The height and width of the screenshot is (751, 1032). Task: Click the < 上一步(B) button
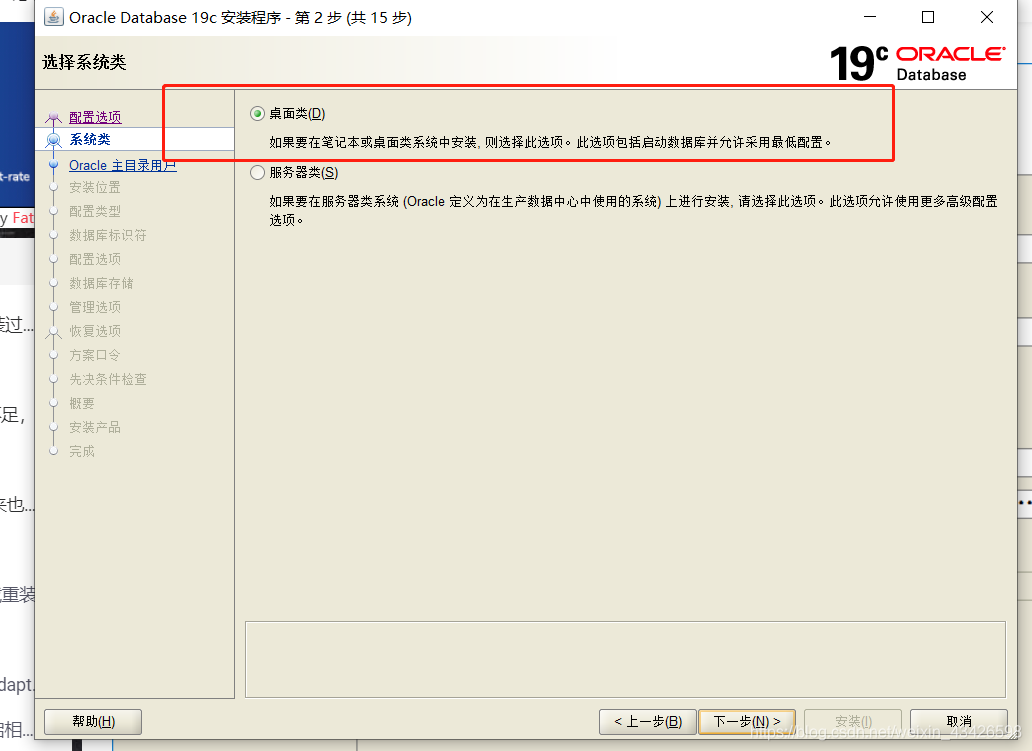pos(648,721)
